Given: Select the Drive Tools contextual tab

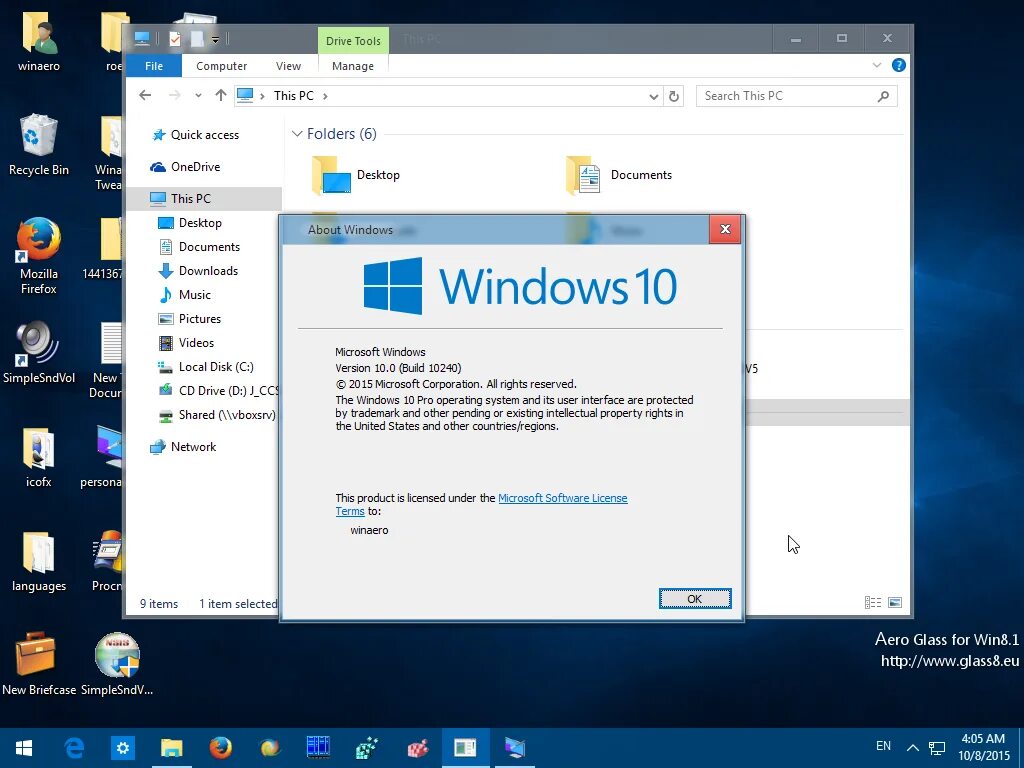Looking at the screenshot, I should click(353, 40).
